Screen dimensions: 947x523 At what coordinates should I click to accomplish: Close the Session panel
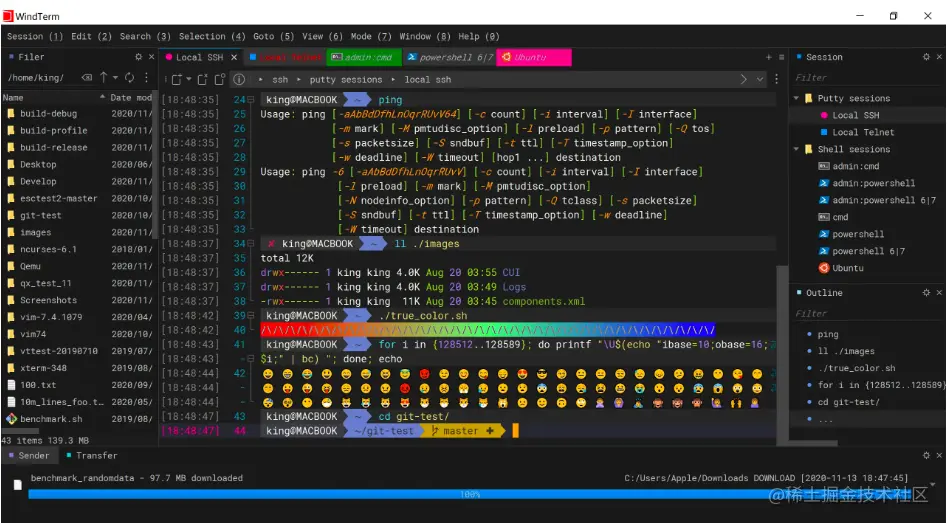(939, 57)
